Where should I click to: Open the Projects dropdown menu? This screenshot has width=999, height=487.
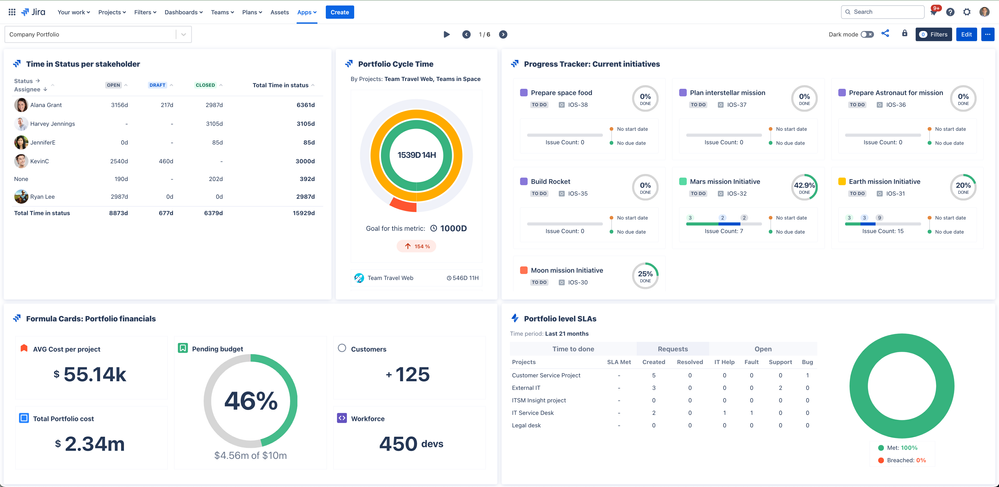pos(112,12)
